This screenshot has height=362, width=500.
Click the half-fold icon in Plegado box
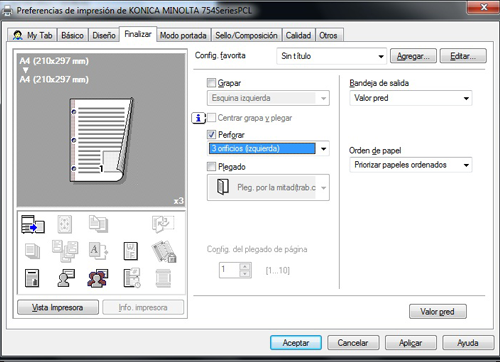[223, 186]
